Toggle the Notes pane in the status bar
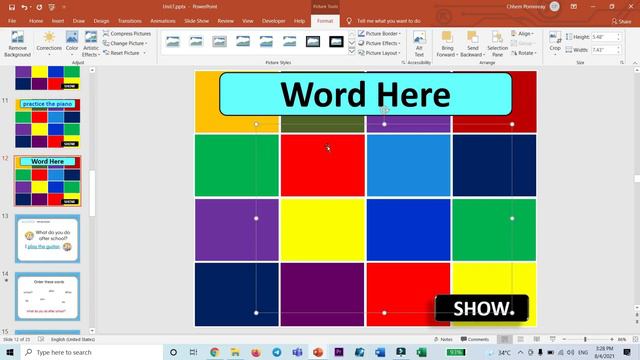The width and height of the screenshot is (640, 360). [443, 339]
